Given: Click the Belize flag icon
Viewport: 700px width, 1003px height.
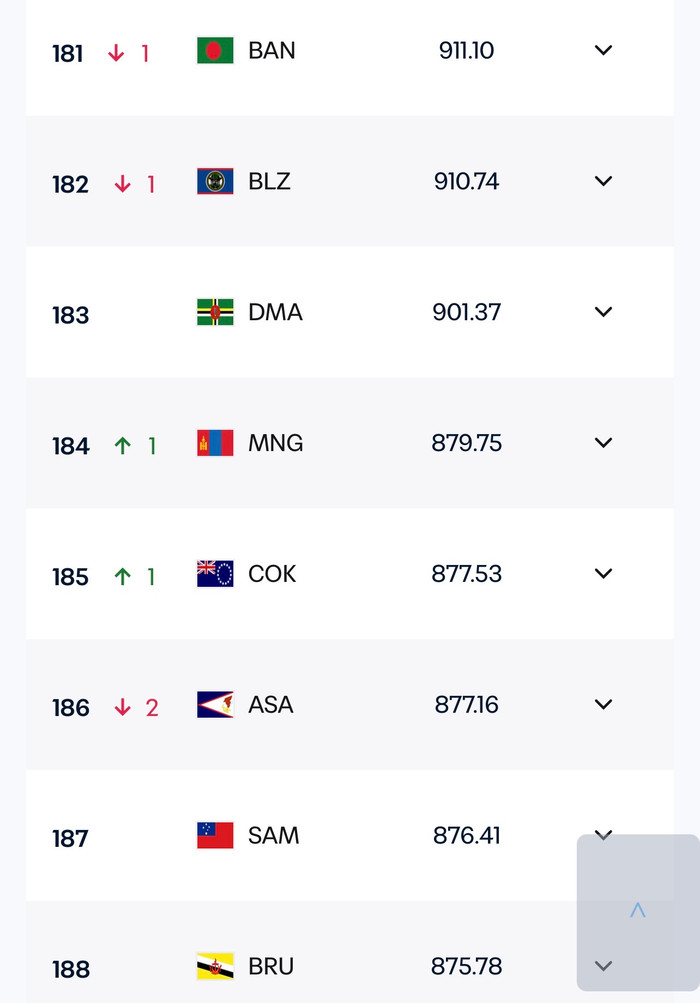Looking at the screenshot, I should click(x=215, y=182).
